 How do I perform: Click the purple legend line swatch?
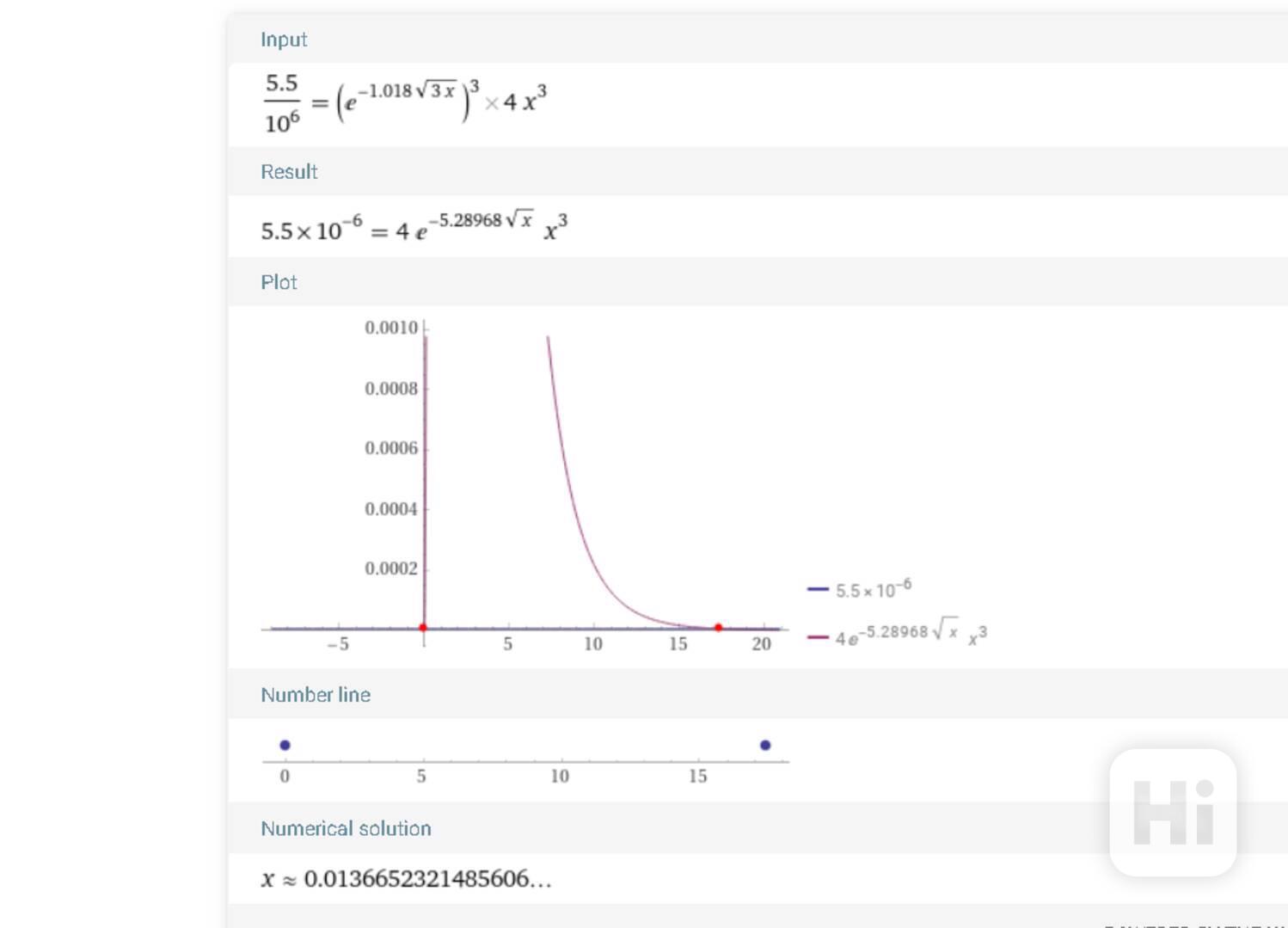pos(818,637)
